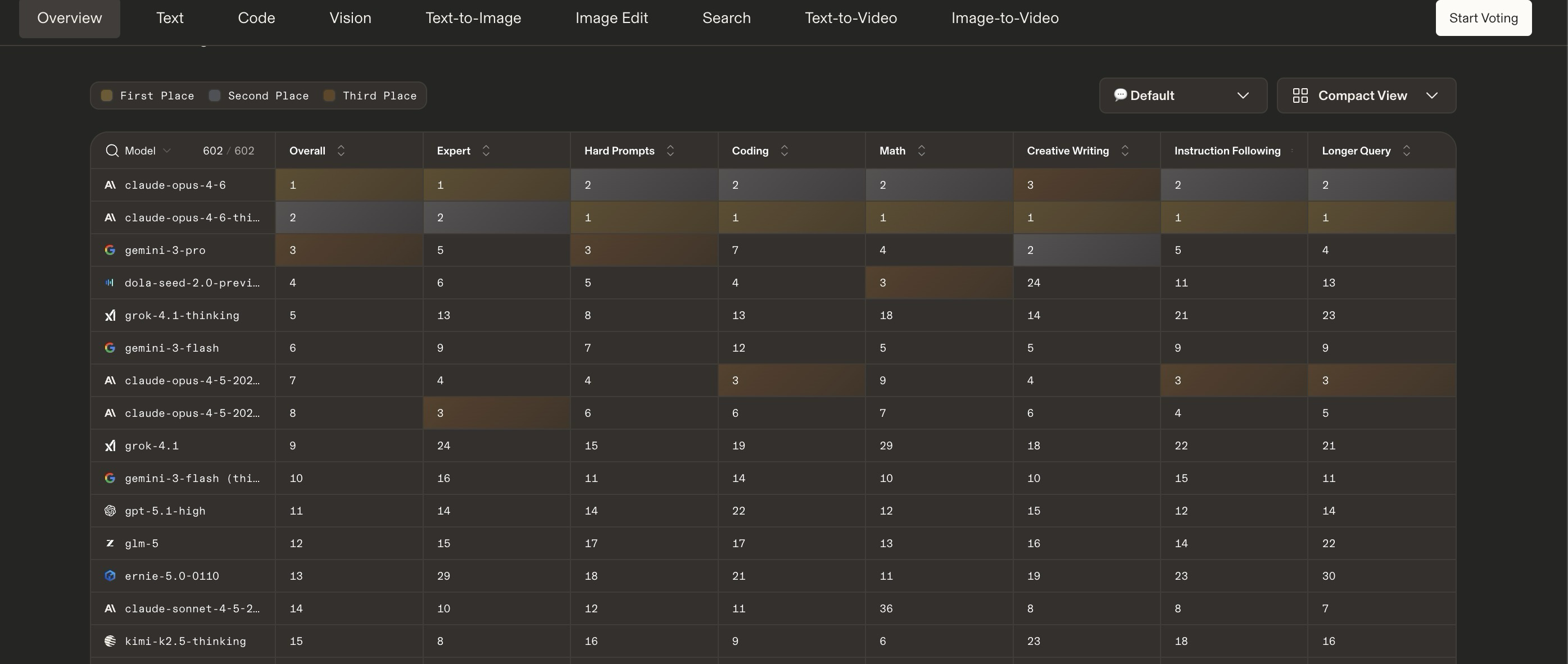The image size is (1568, 664).
Task: Switch to the Text-to-Image tab
Action: pyautogui.click(x=473, y=19)
